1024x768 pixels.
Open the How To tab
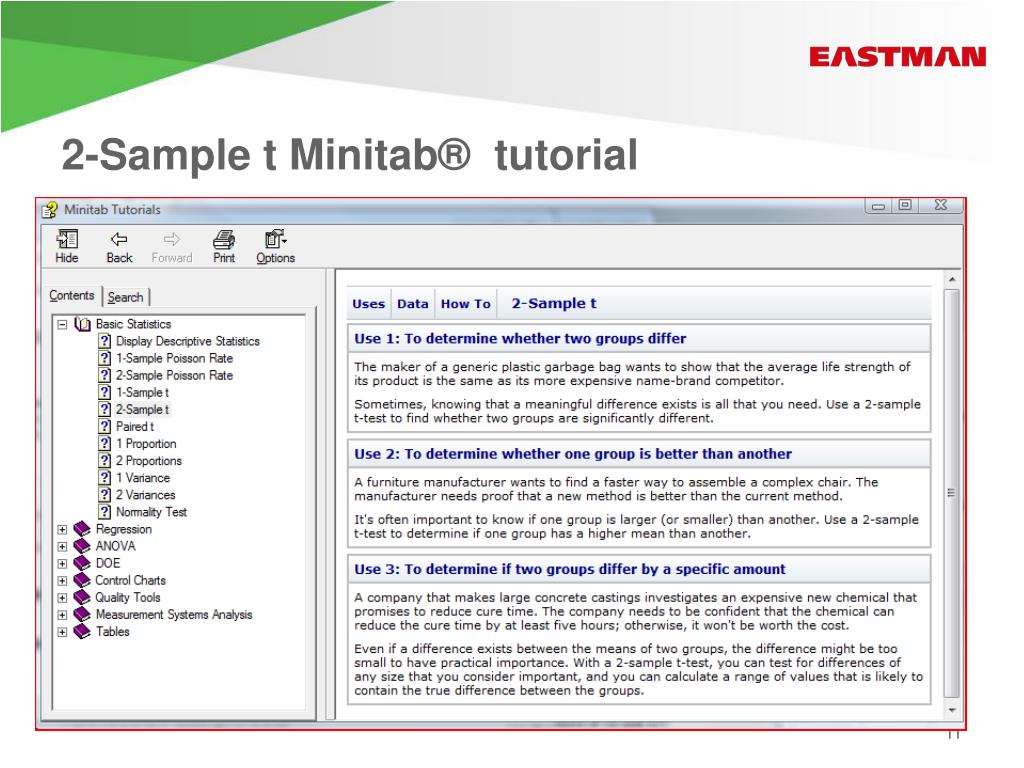466,304
